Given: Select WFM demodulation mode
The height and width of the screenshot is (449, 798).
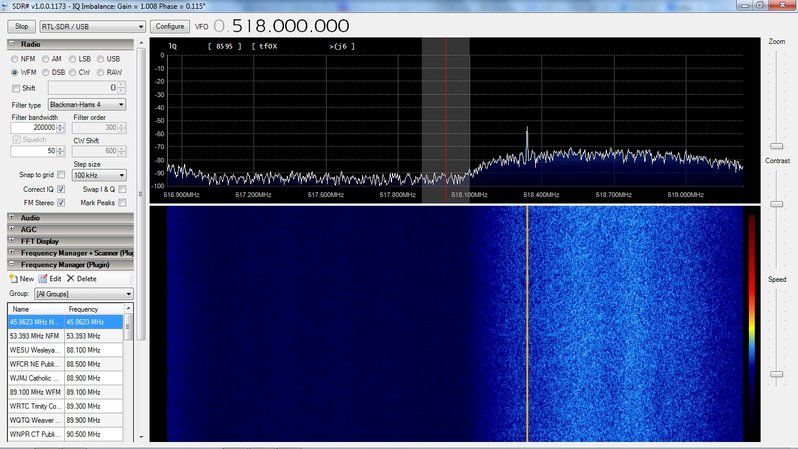Looking at the screenshot, I should [15, 72].
